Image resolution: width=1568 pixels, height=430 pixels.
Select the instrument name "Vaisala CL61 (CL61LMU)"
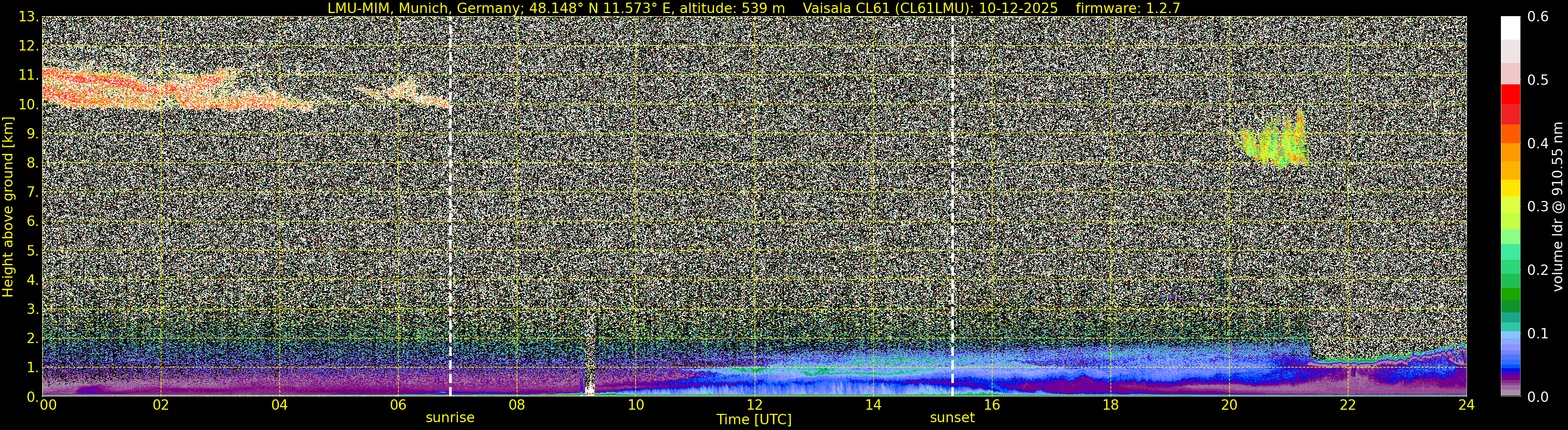point(887,8)
